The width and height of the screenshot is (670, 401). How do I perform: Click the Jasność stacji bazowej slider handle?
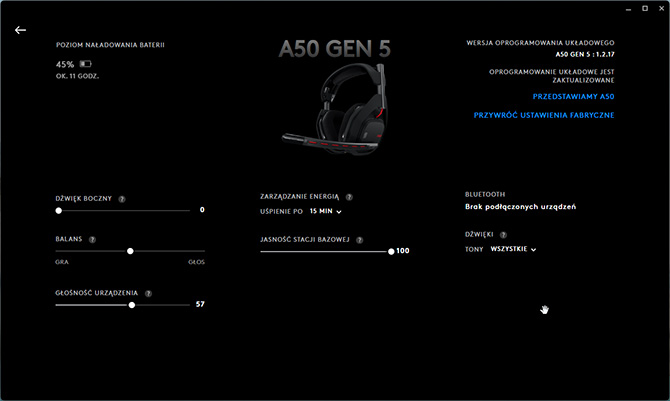pos(391,251)
